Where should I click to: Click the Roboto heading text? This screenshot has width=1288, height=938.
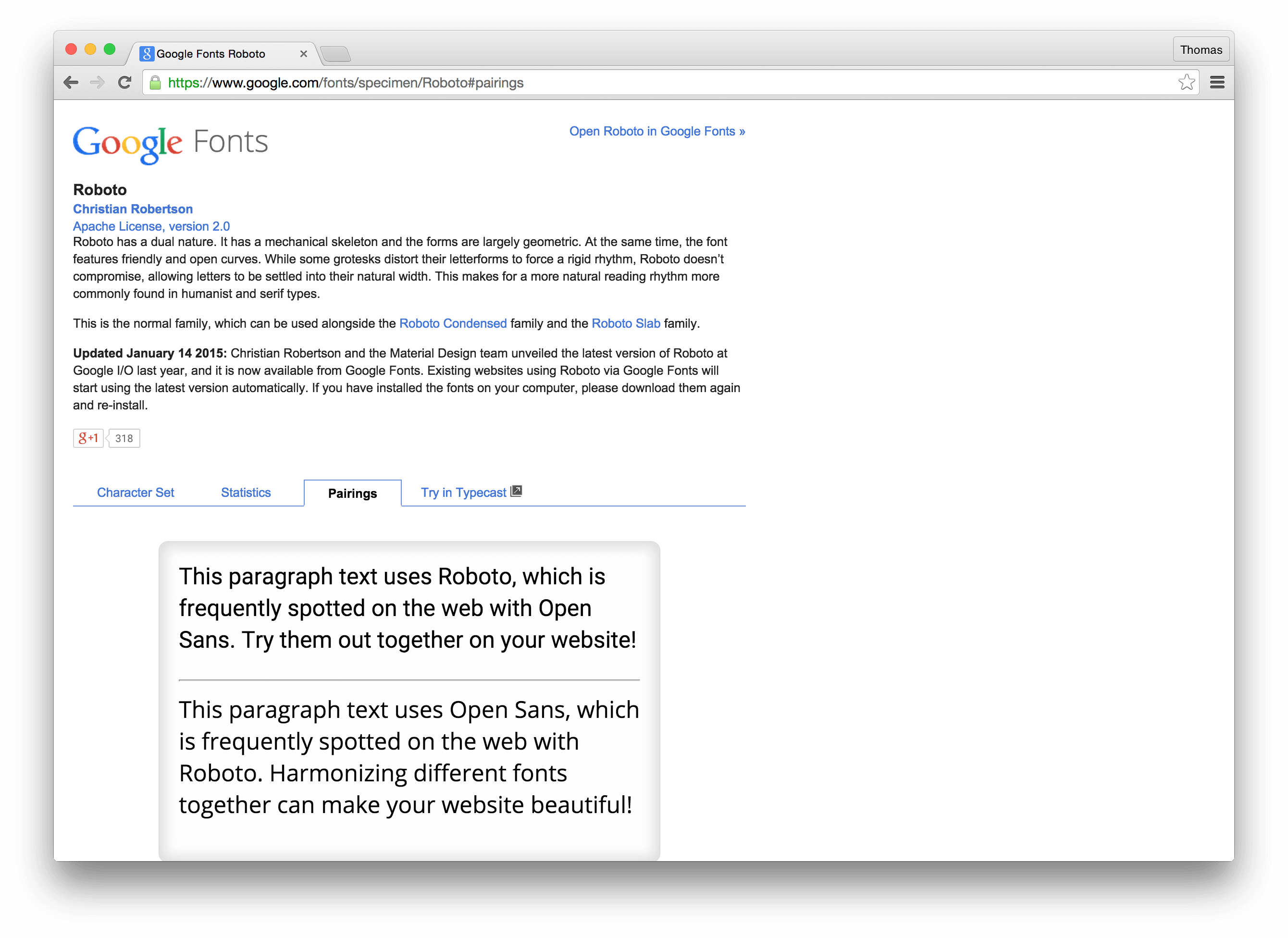100,190
